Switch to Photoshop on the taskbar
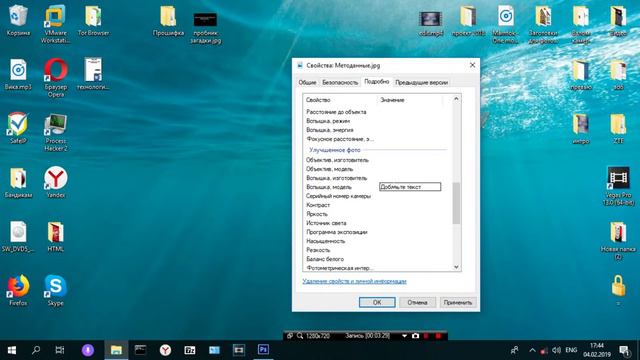The height and width of the screenshot is (360, 640). (263, 350)
